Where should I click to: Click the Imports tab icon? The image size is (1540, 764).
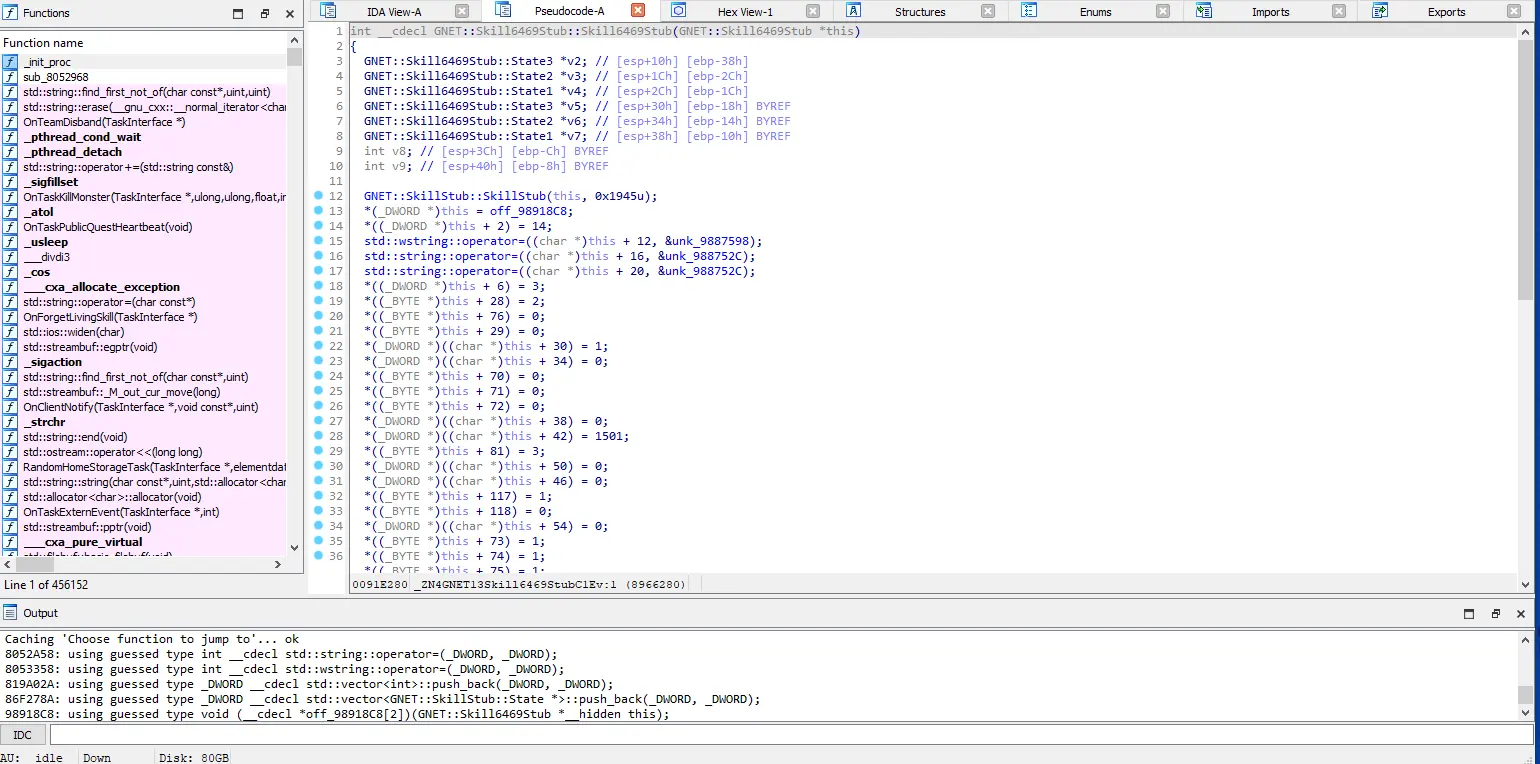1204,11
